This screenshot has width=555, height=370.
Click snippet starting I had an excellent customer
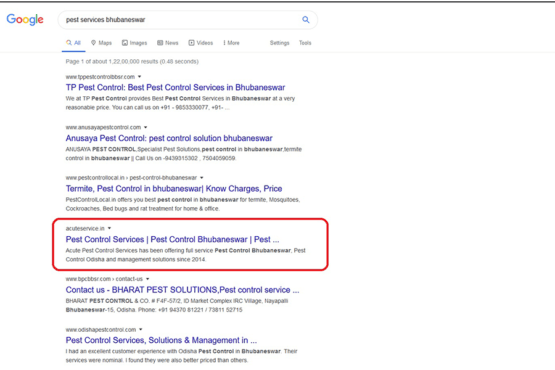(182, 356)
